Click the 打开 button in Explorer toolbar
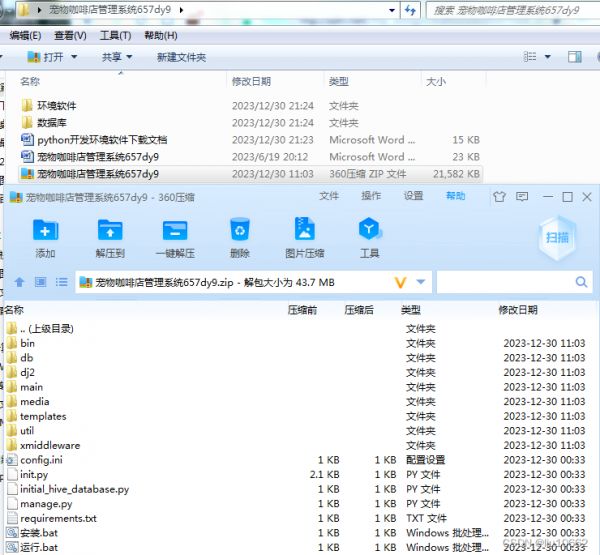Screen dimensions: 600x555 tap(45, 57)
